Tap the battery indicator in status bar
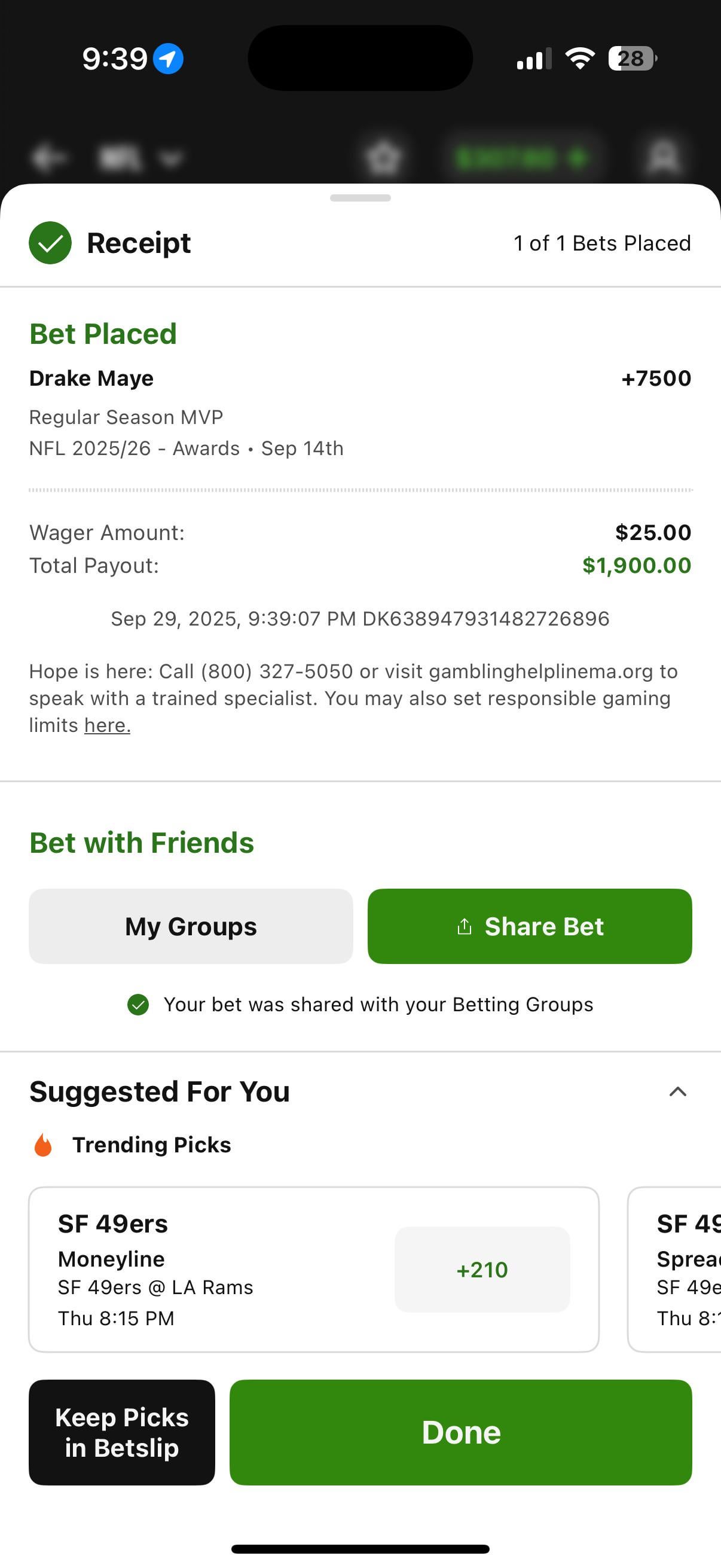 coord(631,59)
